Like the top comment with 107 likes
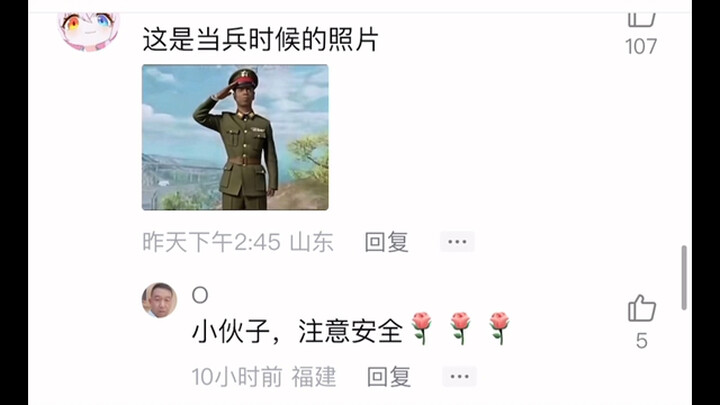This screenshot has height=405, width=720. (641, 19)
